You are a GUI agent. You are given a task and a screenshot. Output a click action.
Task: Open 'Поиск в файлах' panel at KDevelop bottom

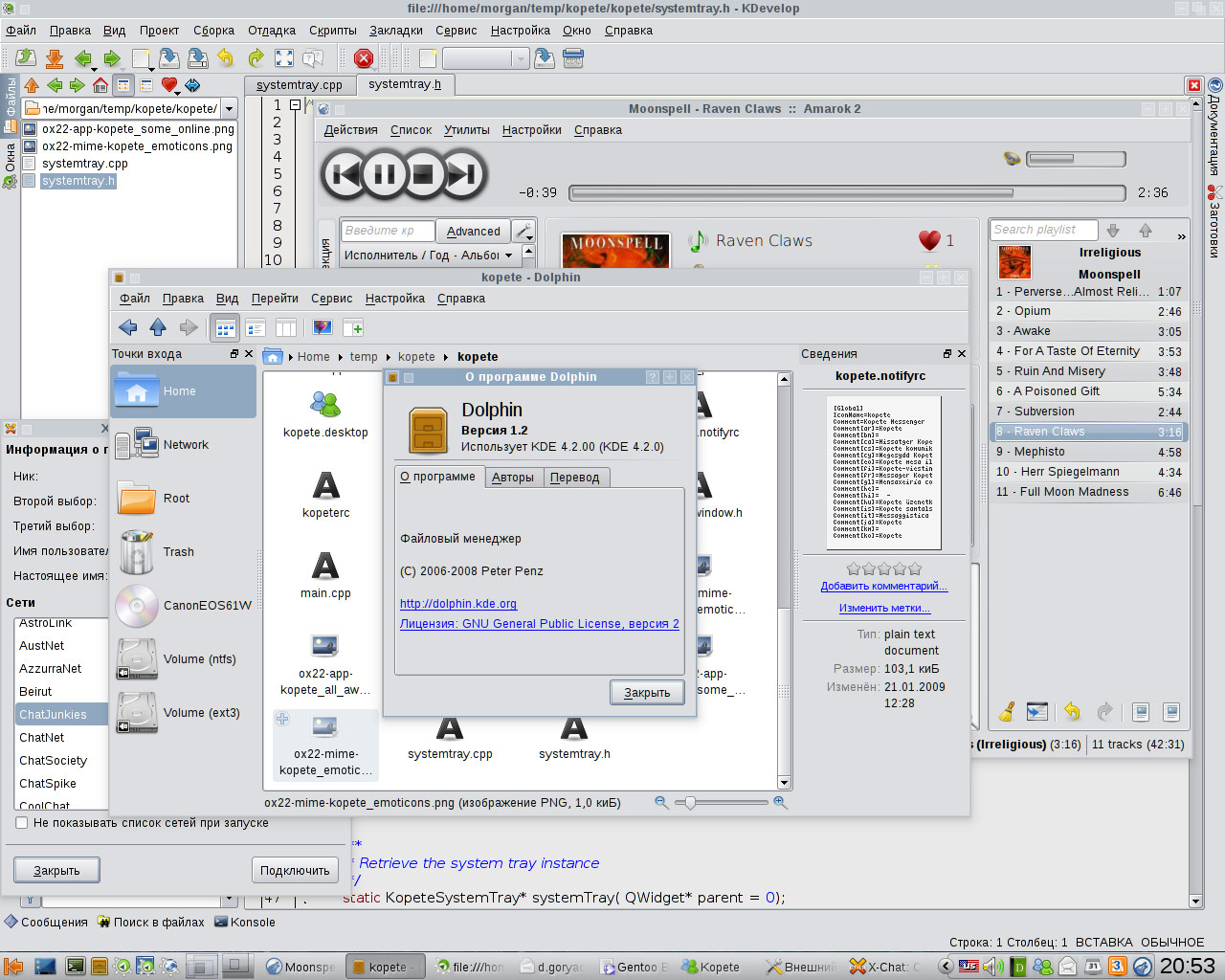pyautogui.click(x=151, y=923)
